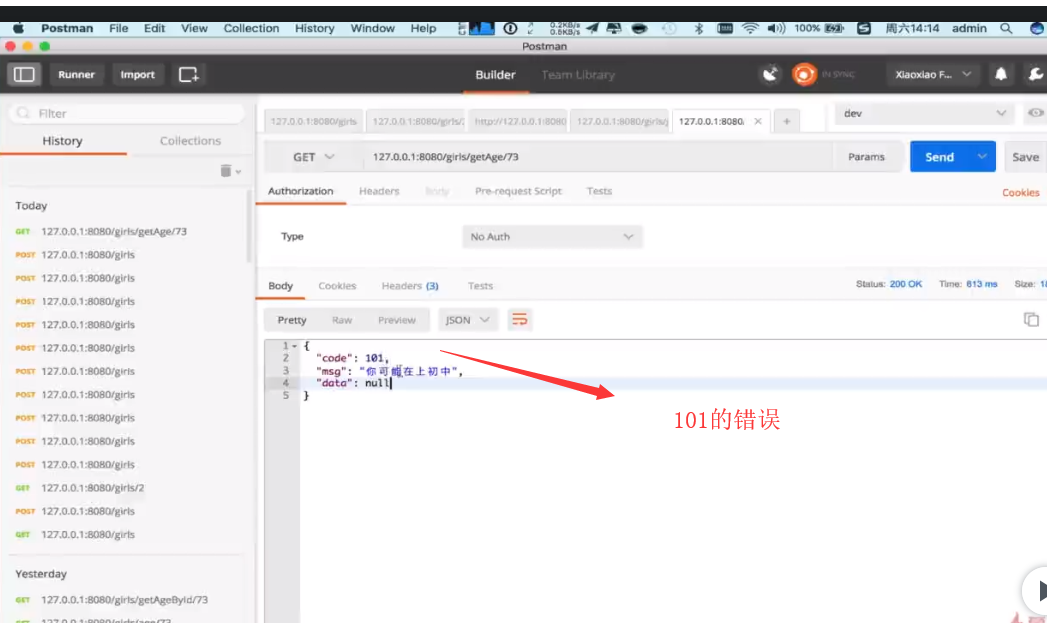Click the response Body tab
The height and width of the screenshot is (623, 1047).
coord(280,286)
